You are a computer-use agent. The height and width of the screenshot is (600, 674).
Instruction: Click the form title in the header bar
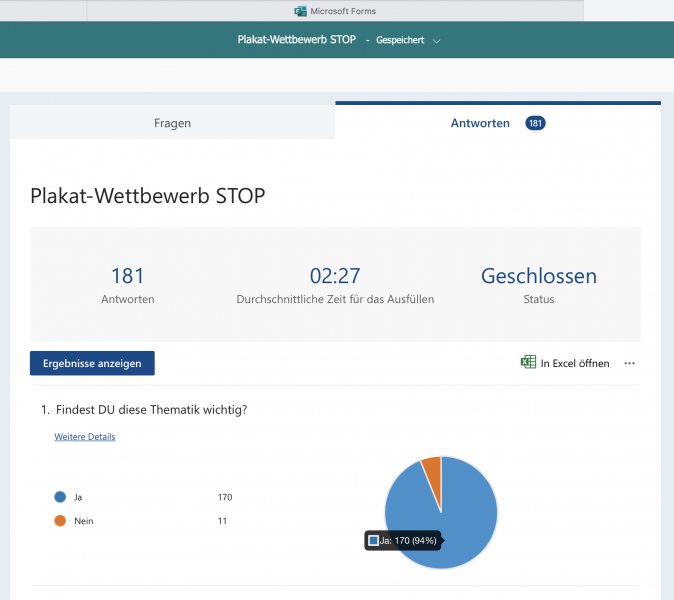(296, 40)
